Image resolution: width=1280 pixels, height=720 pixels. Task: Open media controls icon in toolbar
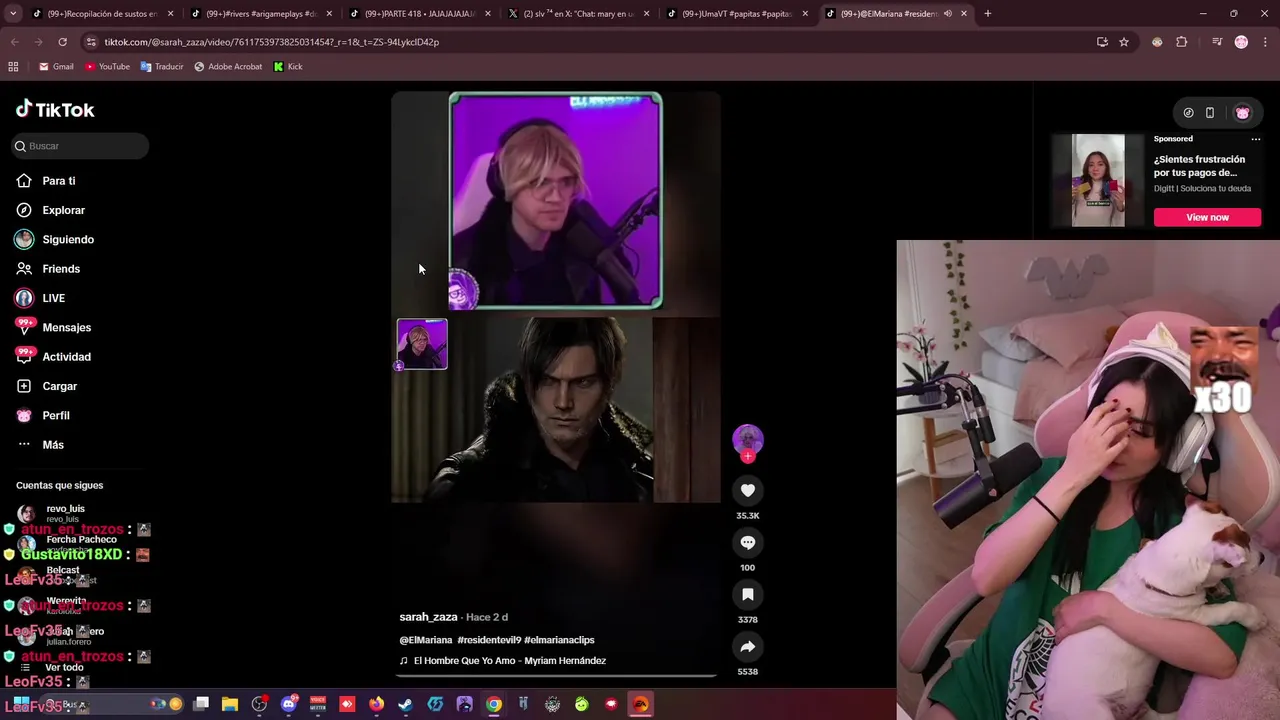click(x=1217, y=42)
